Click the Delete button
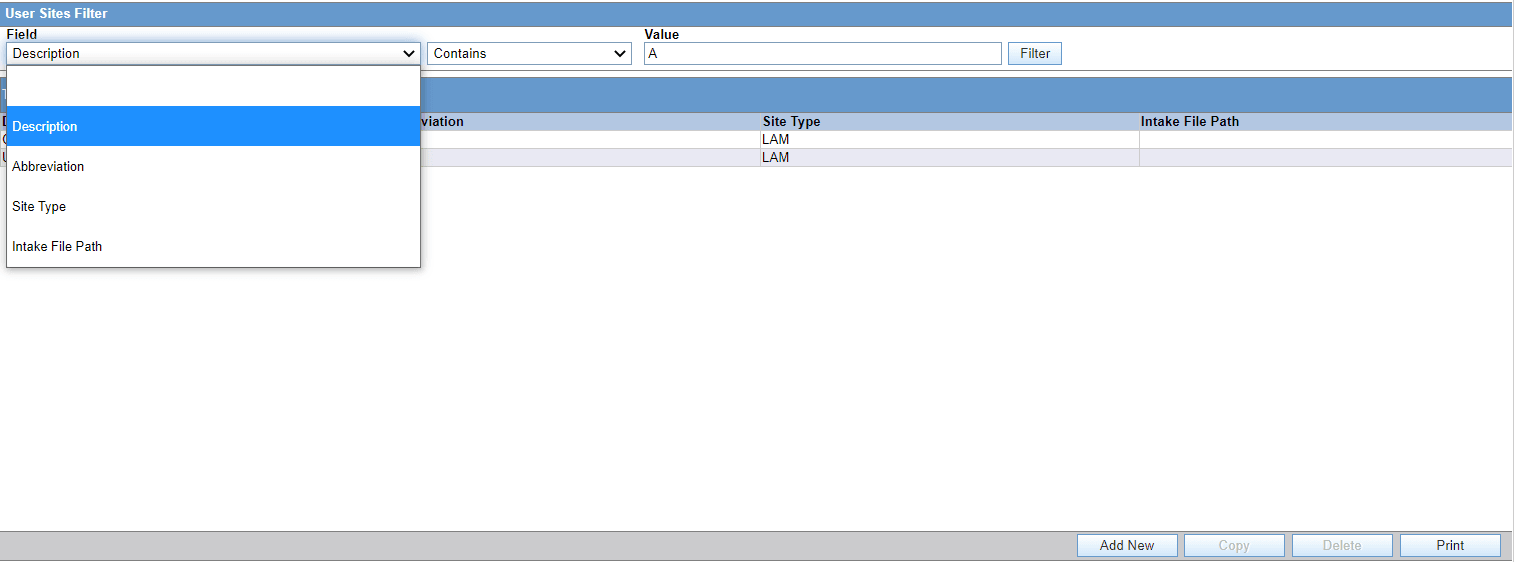Viewport: 1514px width, 562px height. [x=1342, y=545]
